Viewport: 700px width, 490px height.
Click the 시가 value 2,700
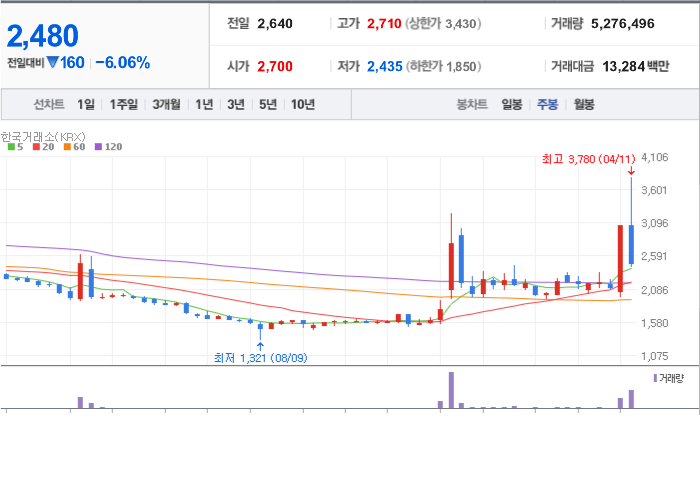[x=275, y=66]
